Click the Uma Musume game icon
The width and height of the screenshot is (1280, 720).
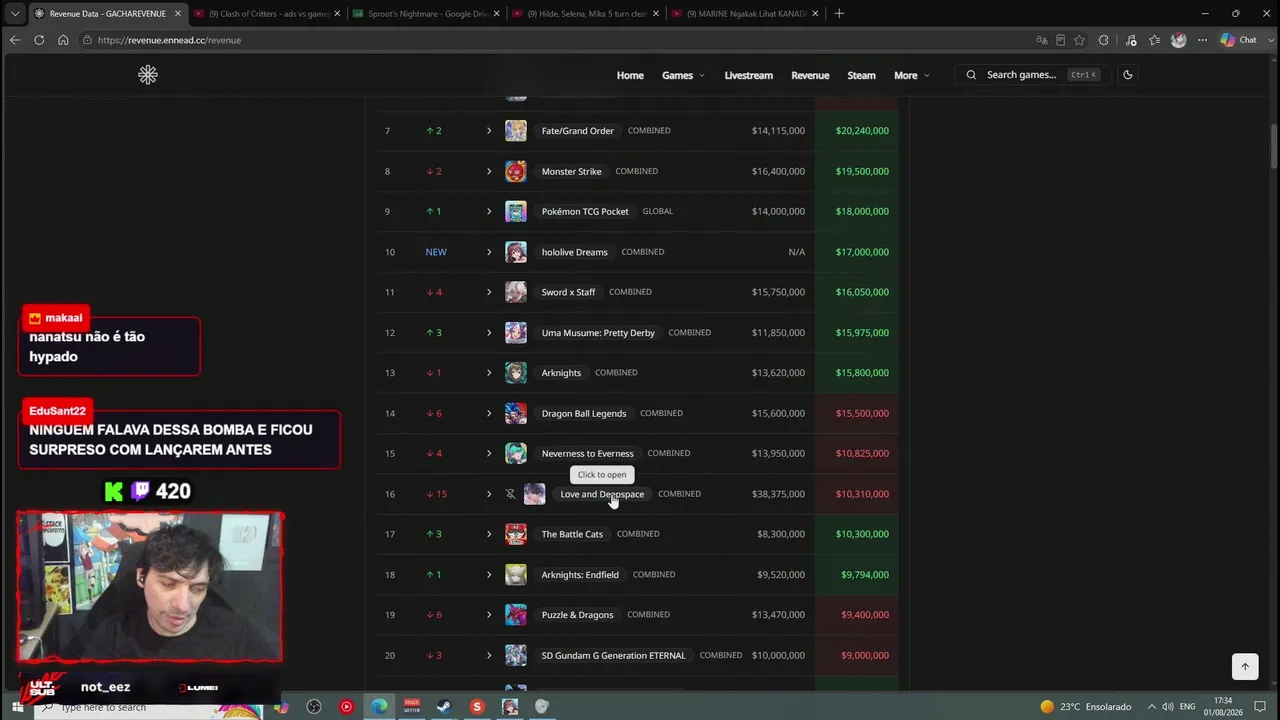pos(516,333)
